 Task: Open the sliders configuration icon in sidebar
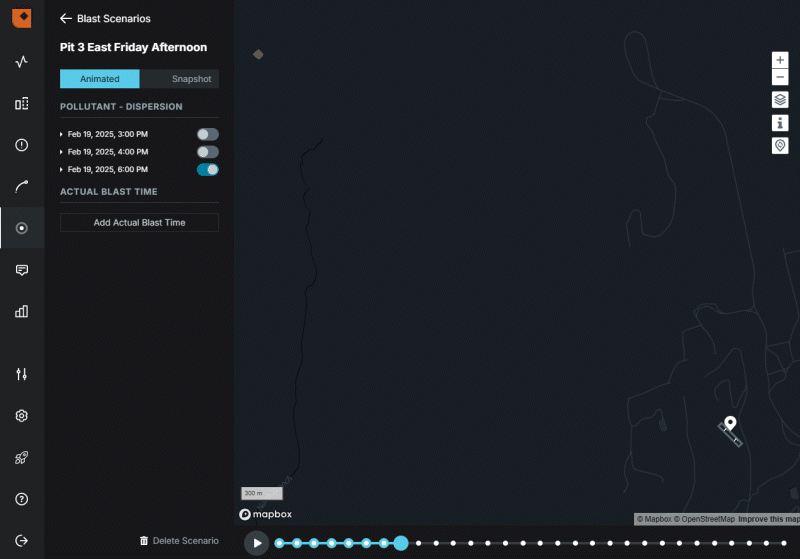[21, 374]
